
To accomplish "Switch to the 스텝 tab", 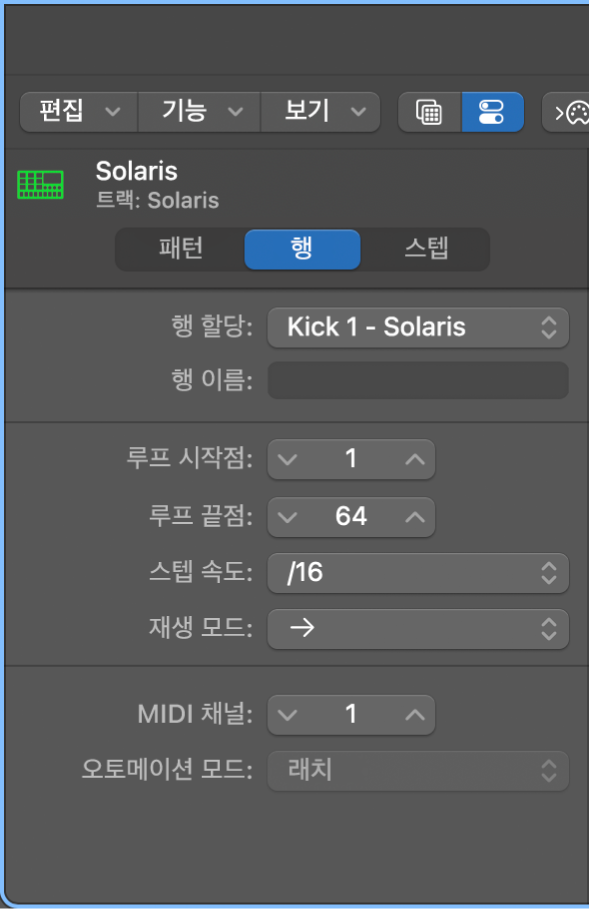I will [428, 250].
